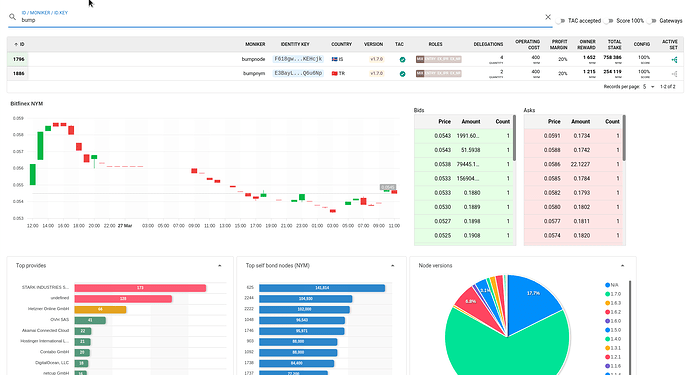Image resolution: width=690 pixels, height=375 pixels.
Task: Click TAC accepted checkmark for bumpnym
Action: click(402, 74)
